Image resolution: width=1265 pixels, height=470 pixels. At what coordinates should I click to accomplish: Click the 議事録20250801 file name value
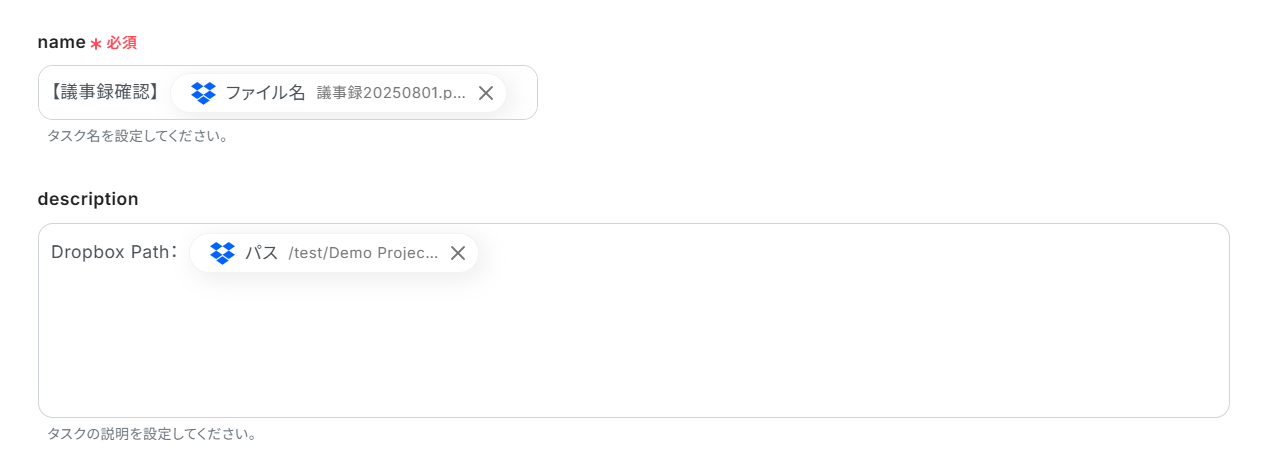391,93
